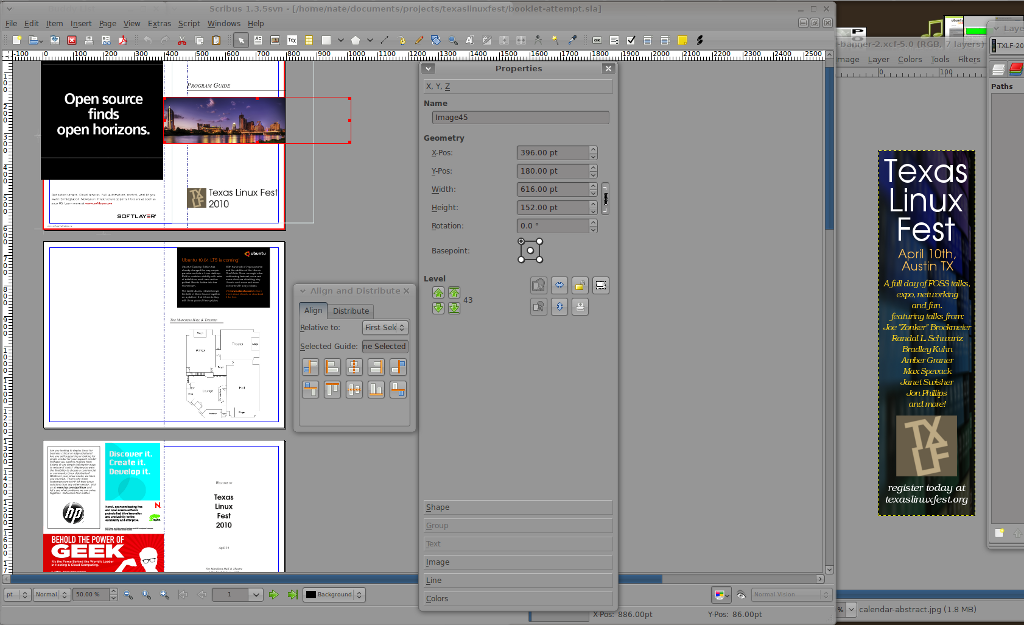Activate the Rotate Item tool
Screen dimensions: 1024x625
pyautogui.click(x=436, y=41)
